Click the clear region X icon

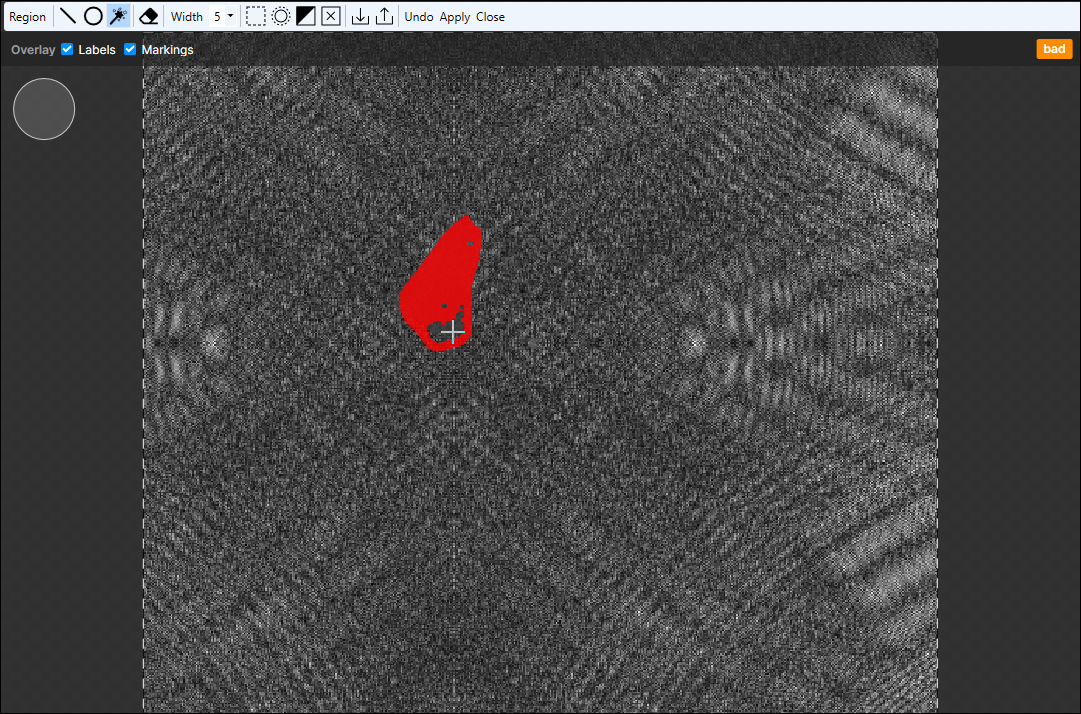pos(331,16)
